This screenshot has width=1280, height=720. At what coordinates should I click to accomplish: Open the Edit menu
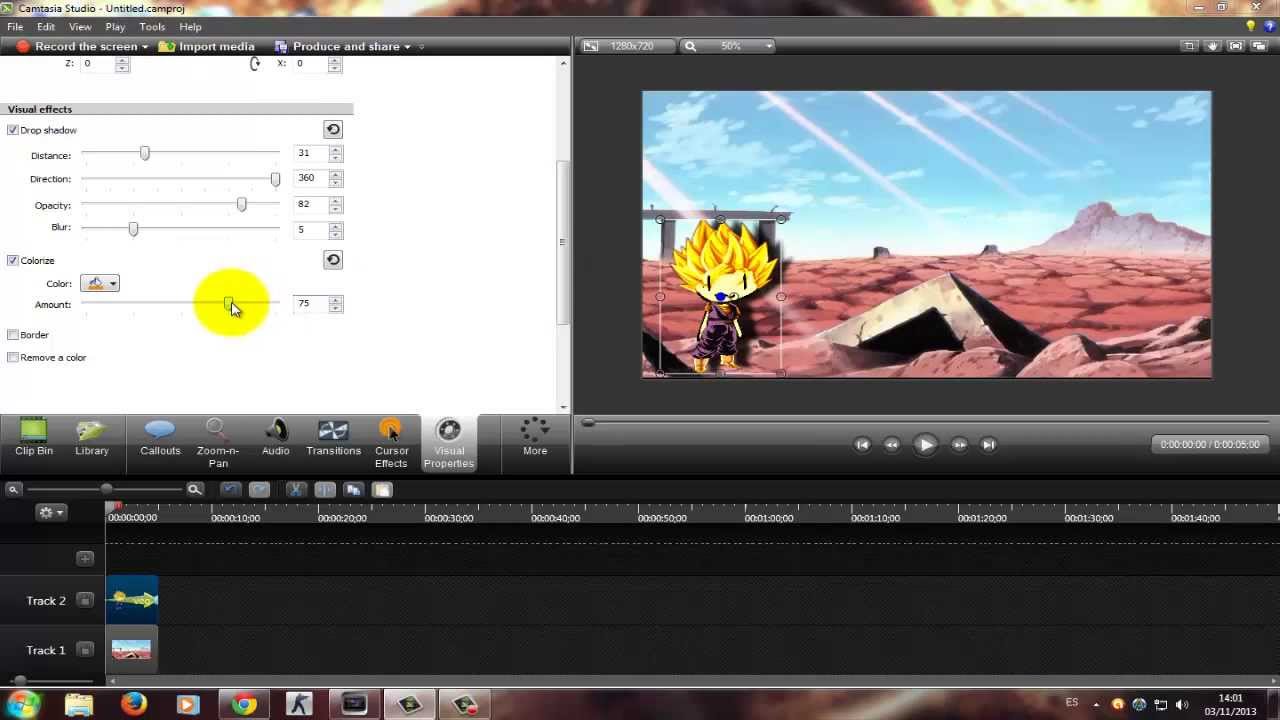[x=46, y=27]
